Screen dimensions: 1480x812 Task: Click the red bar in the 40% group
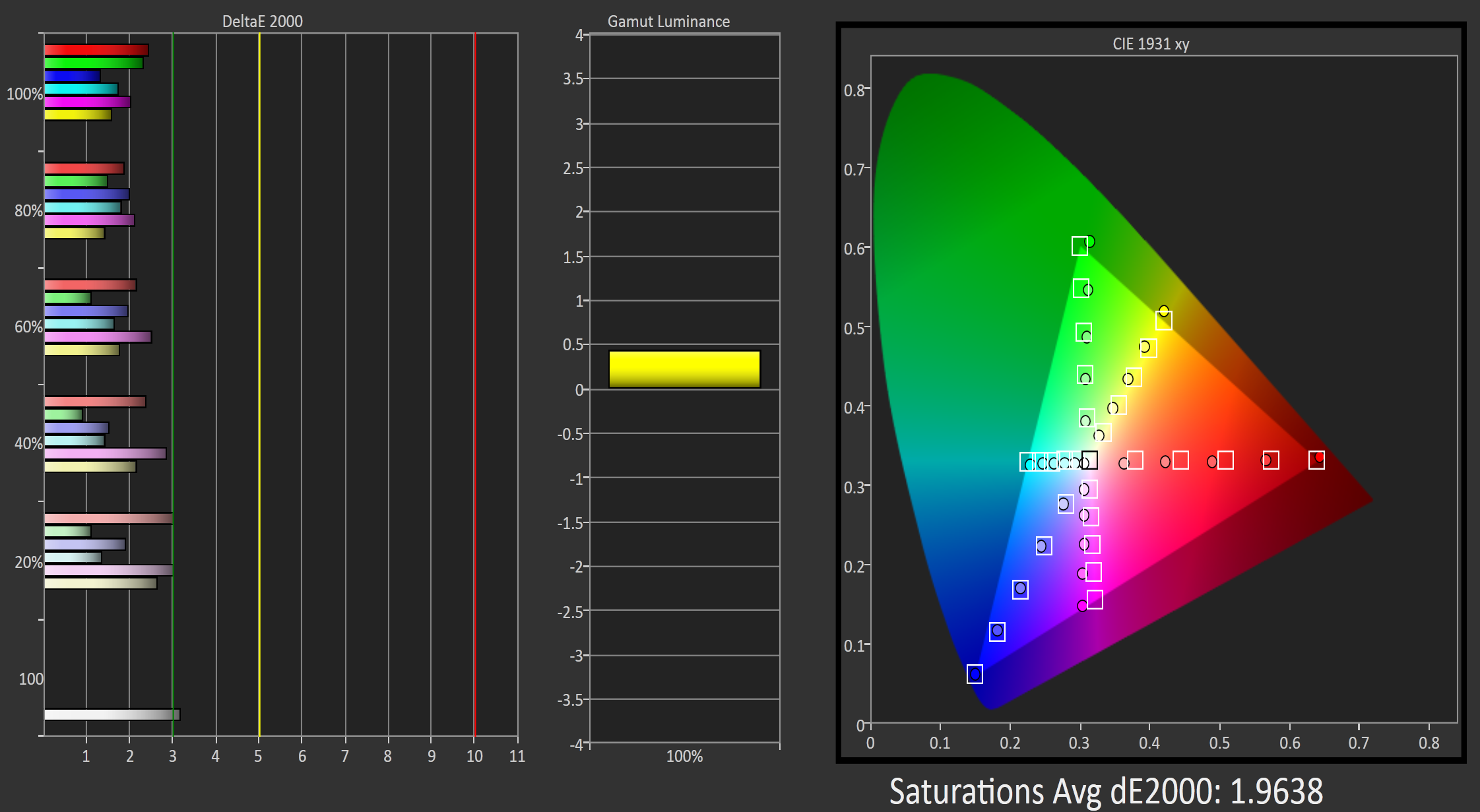(x=95, y=402)
